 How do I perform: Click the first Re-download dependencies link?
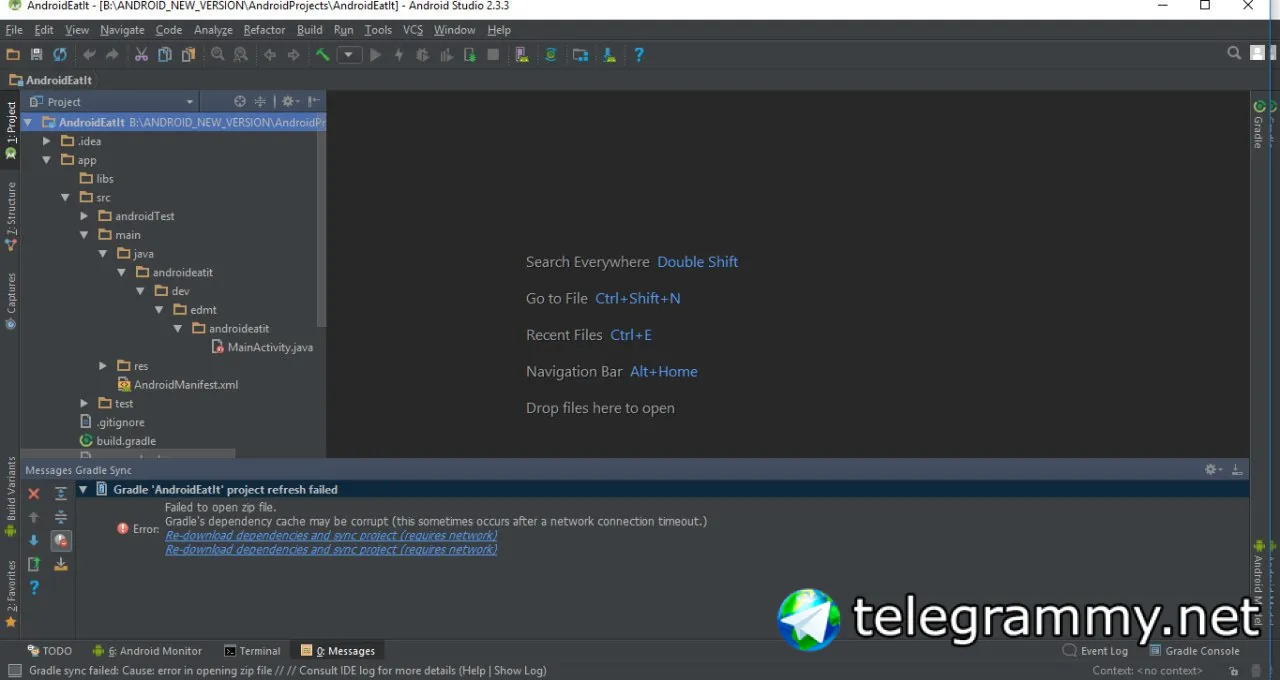click(x=331, y=535)
